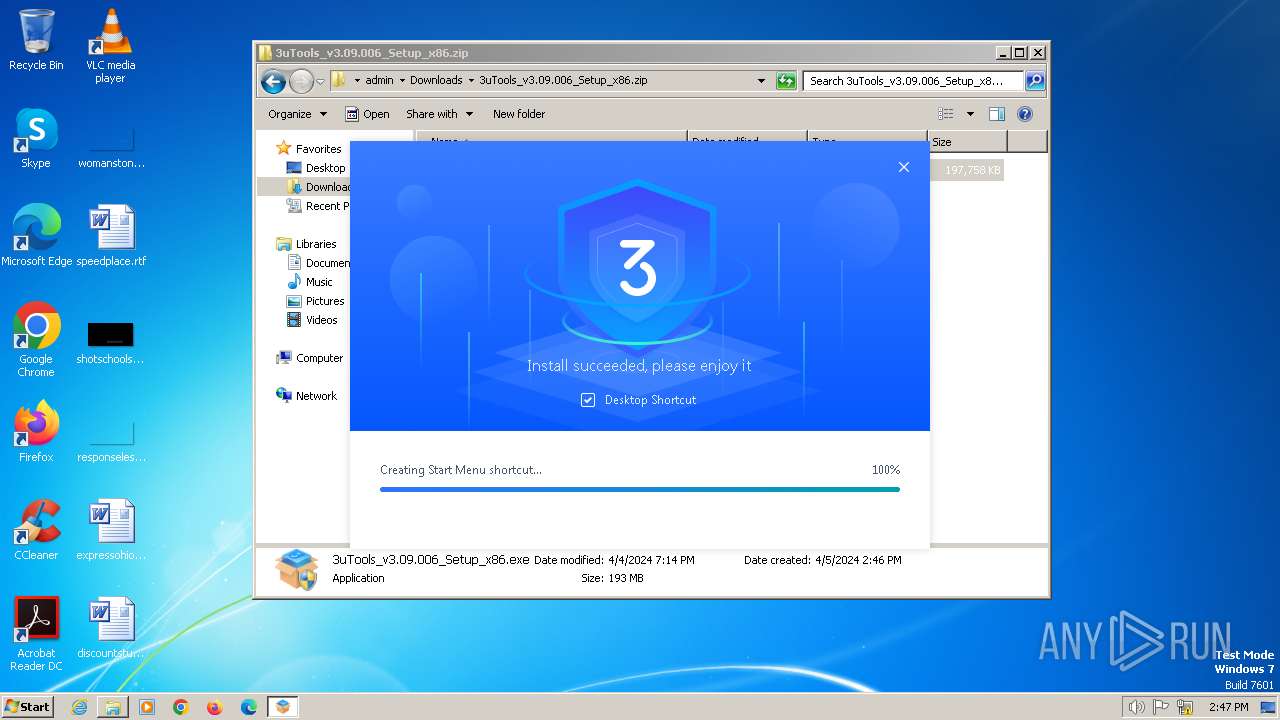1280x720 pixels.
Task: Uncheck the Desktop Shortcut checkbox
Action: (x=588, y=400)
